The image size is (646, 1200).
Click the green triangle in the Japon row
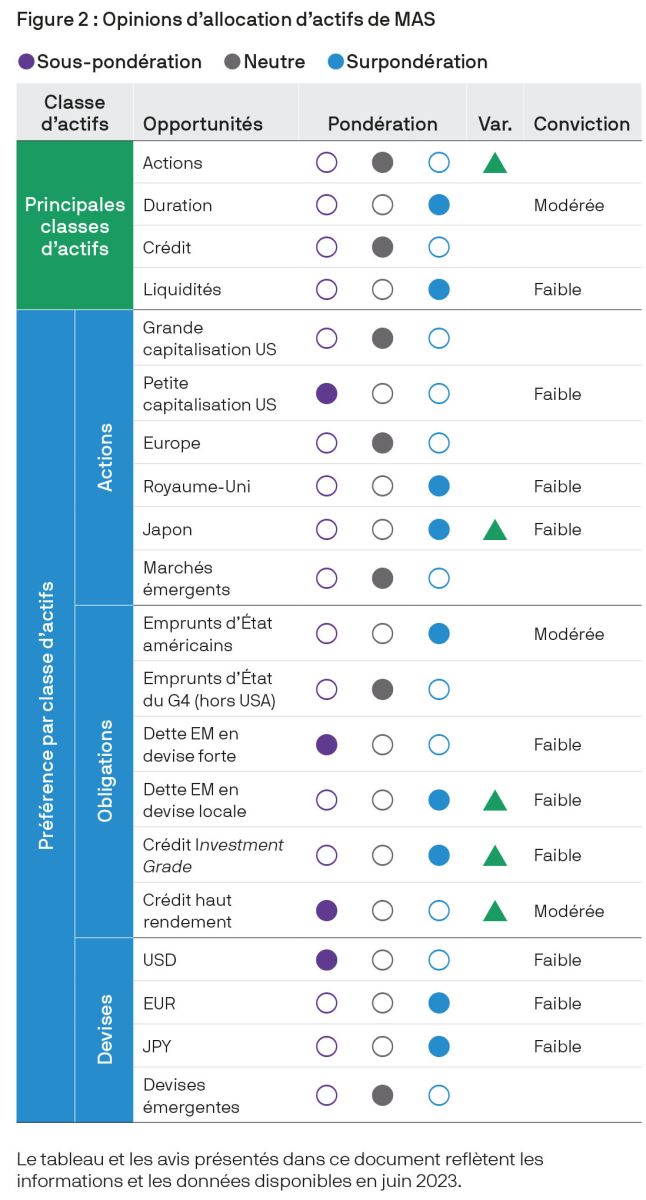(x=494, y=530)
